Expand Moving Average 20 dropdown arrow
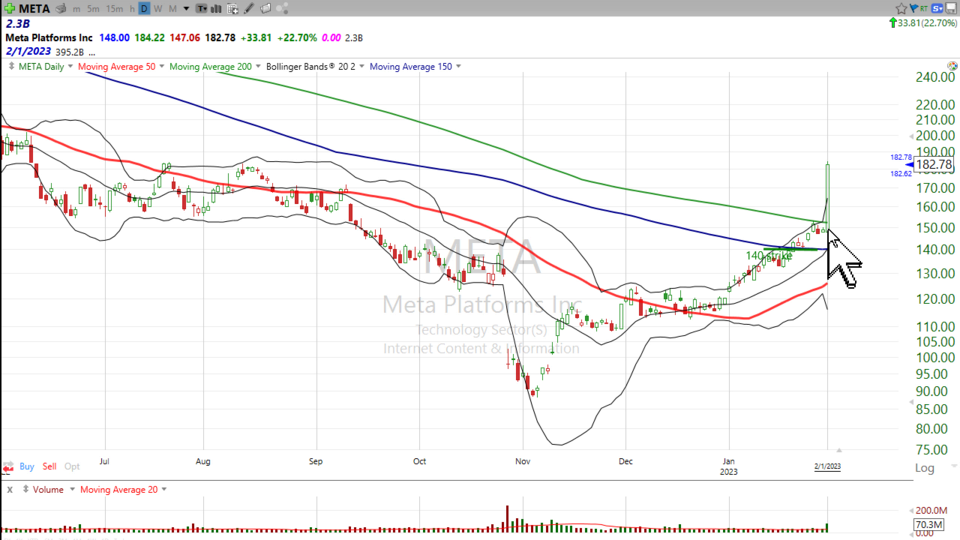This screenshot has width=960, height=540. 163,489
